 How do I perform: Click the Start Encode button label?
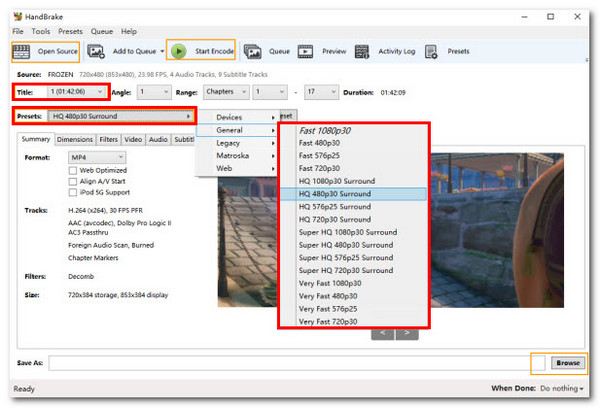(x=214, y=51)
